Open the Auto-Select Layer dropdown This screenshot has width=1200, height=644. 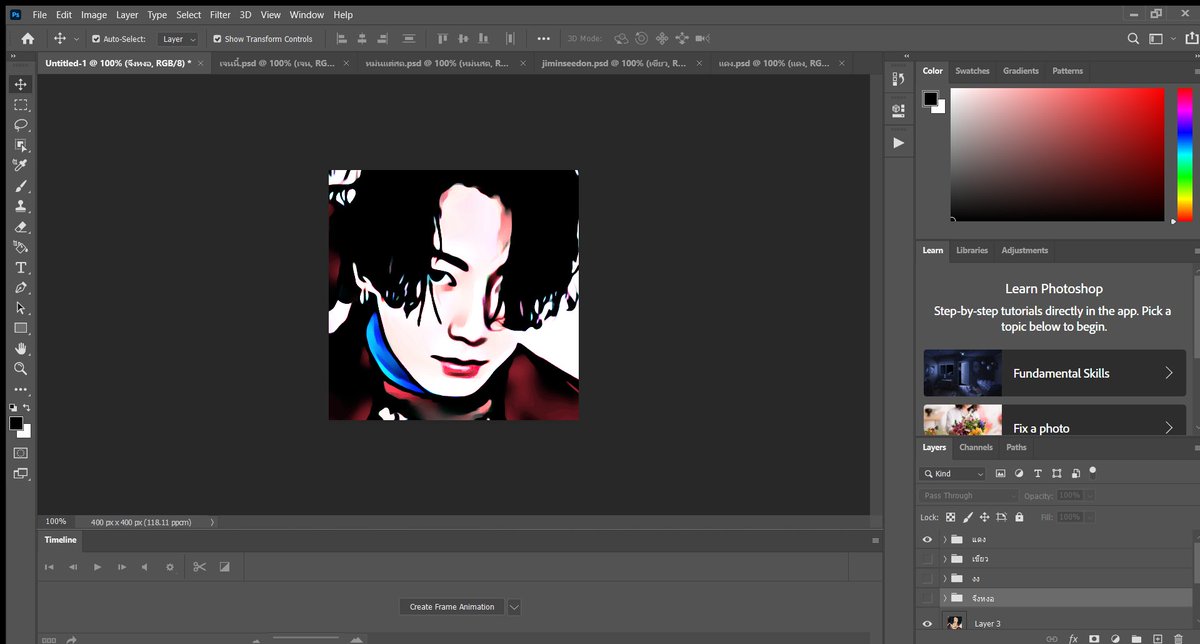(179, 39)
